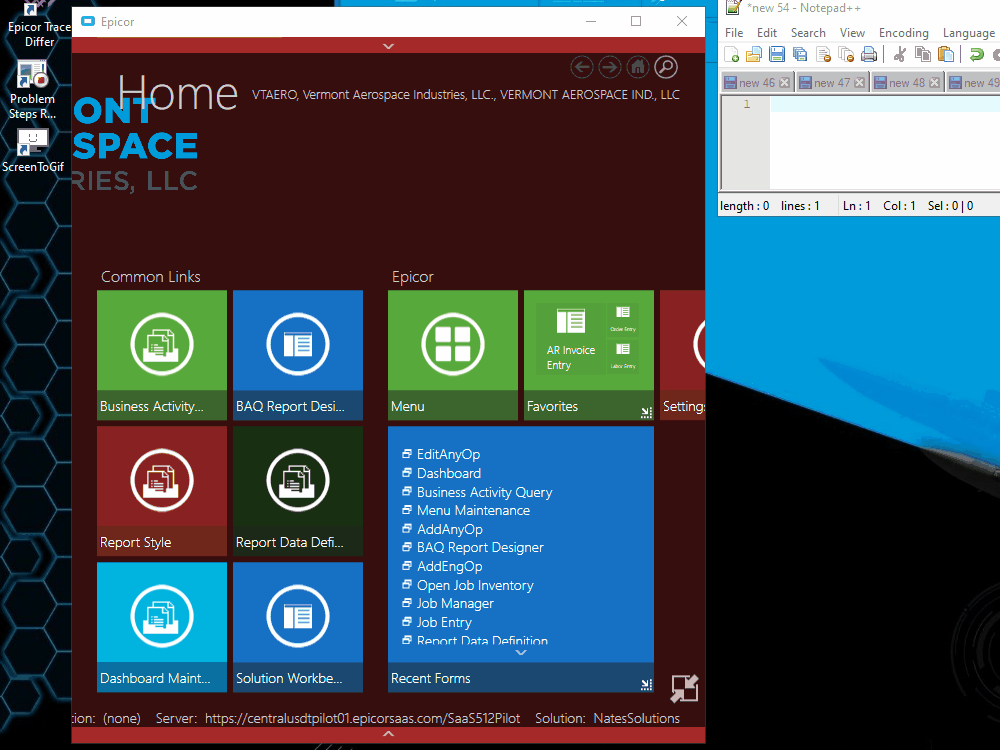Open the Settings tile
The image size is (1000, 750).
[x=682, y=355]
